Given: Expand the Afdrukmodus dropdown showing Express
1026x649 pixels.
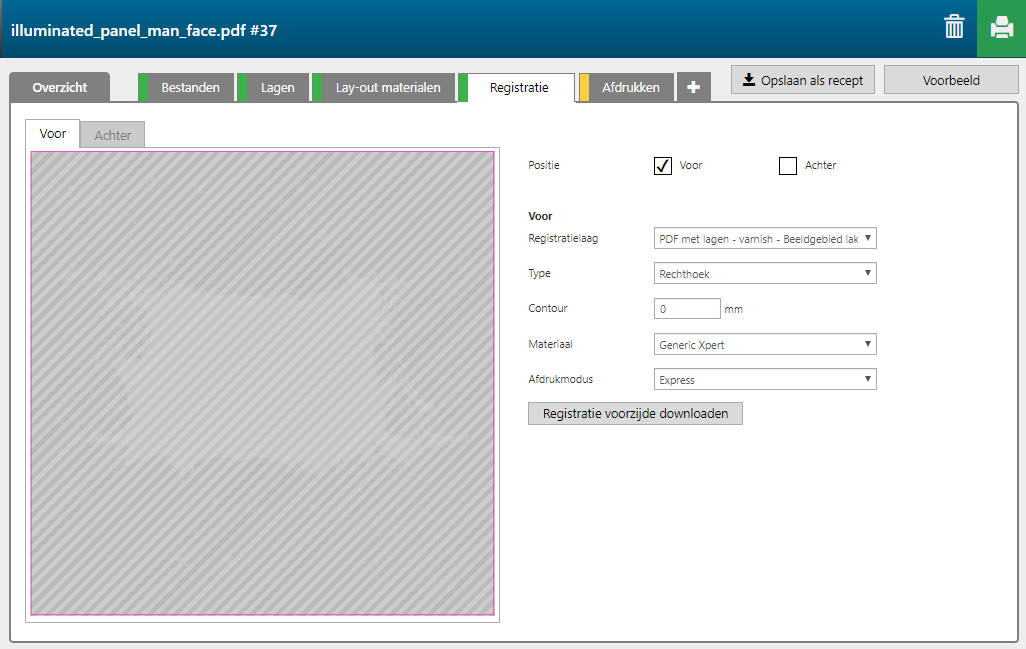Looking at the screenshot, I should click(x=764, y=380).
